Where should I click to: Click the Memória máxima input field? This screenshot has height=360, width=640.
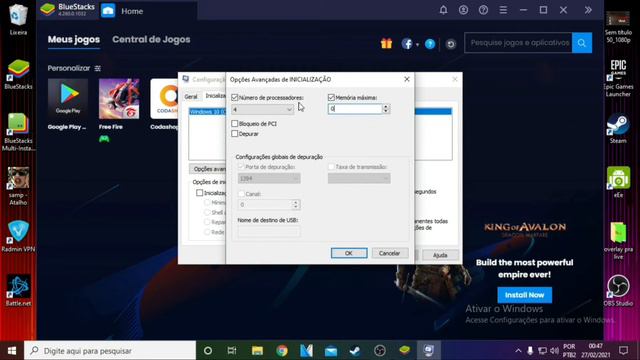[355, 109]
